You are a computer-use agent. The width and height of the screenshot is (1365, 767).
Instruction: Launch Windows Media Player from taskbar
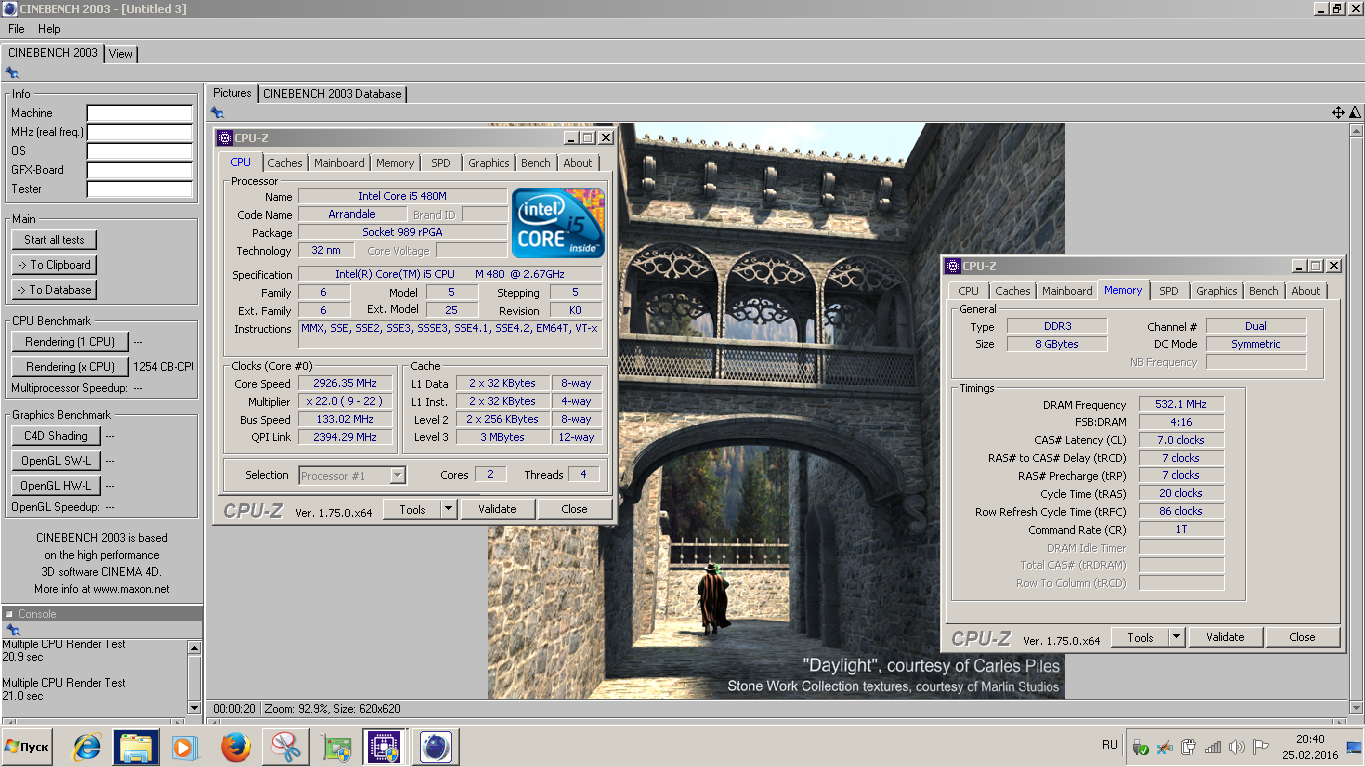pyautogui.click(x=184, y=747)
